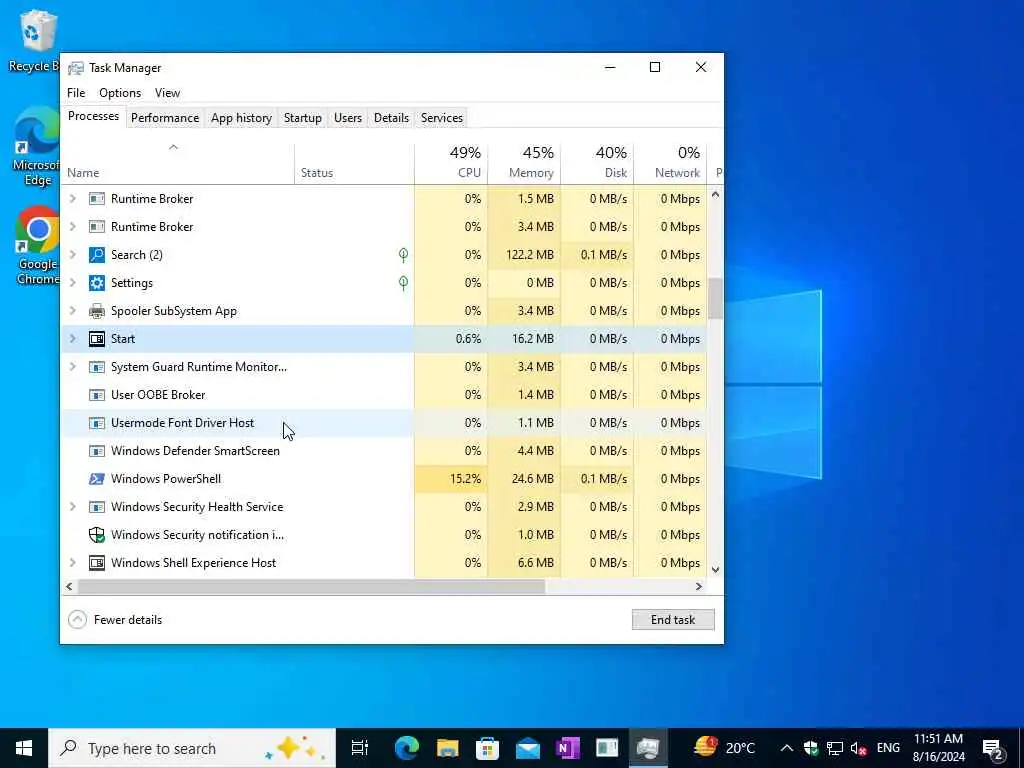The width and height of the screenshot is (1024, 768).
Task: Click the Windows Security Health Service icon
Action: 97,507
